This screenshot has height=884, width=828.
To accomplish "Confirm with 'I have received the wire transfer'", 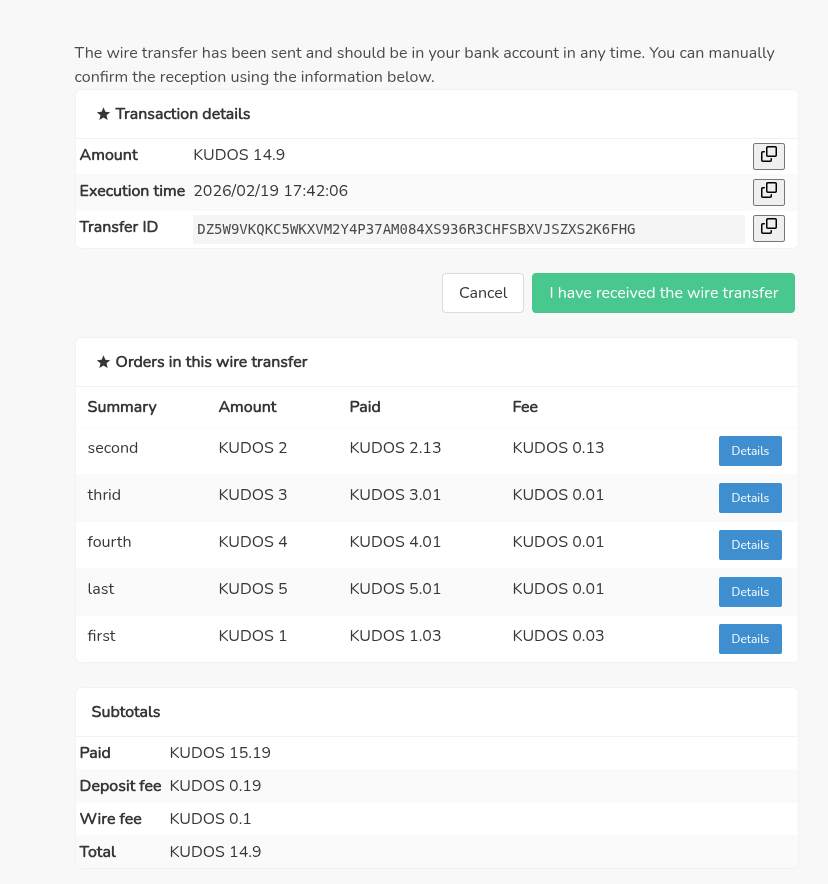I will [663, 293].
